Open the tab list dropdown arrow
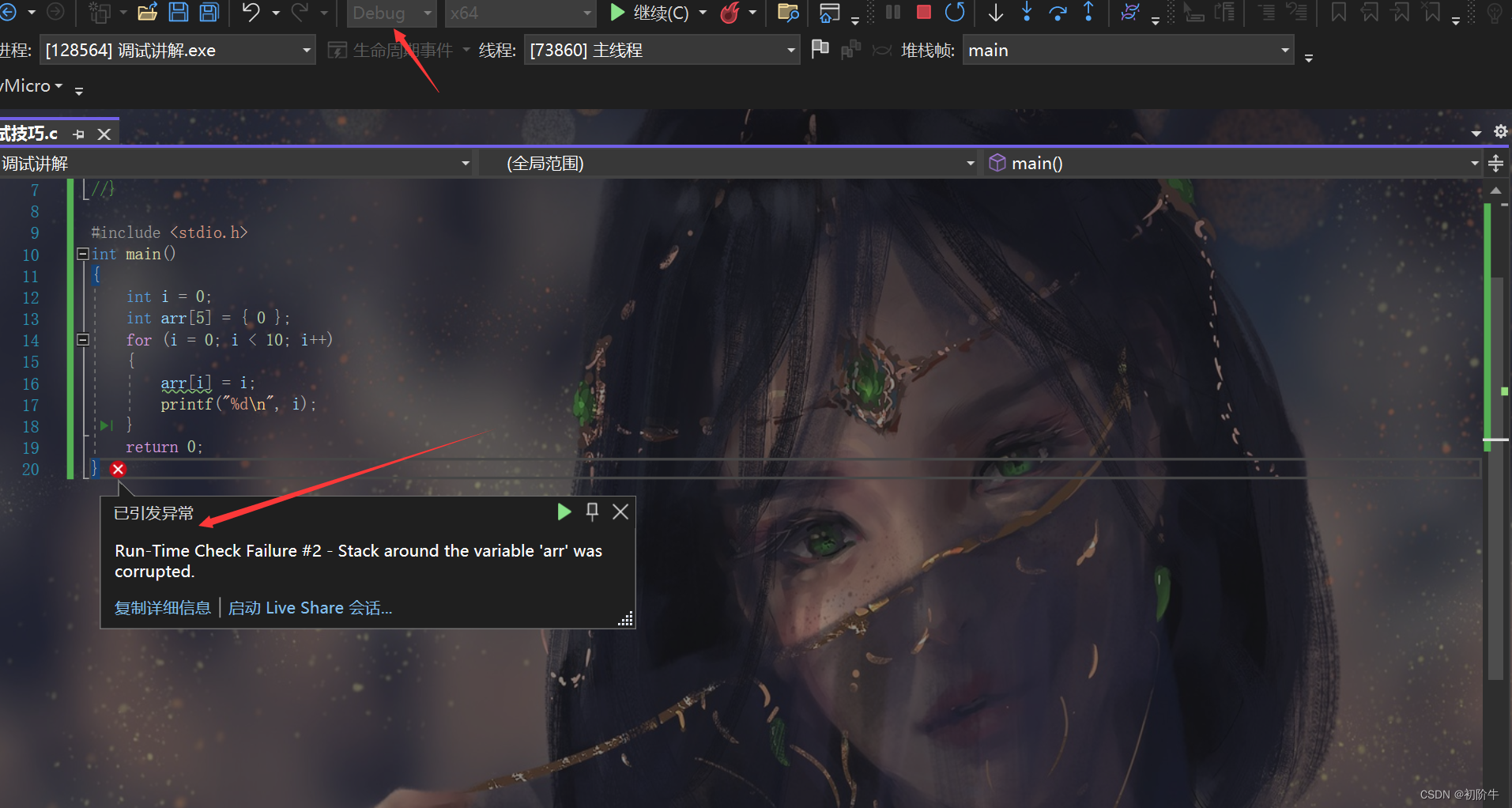Viewport: 1512px width, 808px height. click(x=1476, y=133)
